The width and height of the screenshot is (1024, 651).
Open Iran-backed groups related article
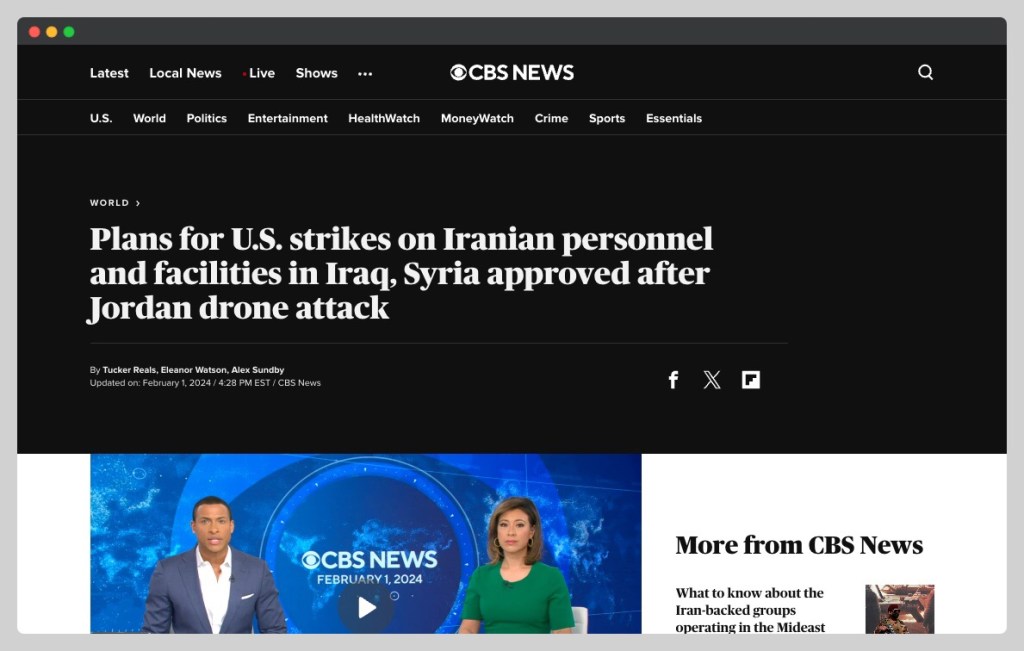(x=750, y=610)
